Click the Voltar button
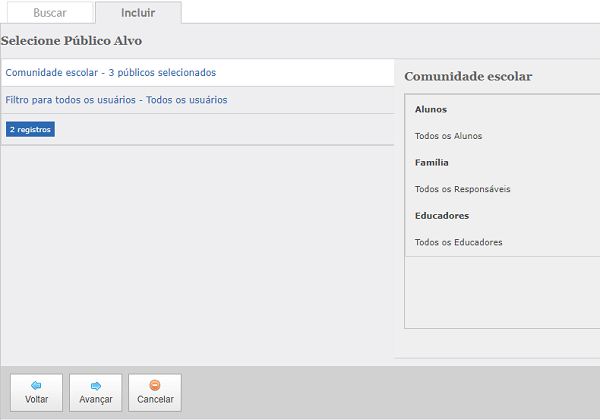The width and height of the screenshot is (600, 420). pos(36,393)
